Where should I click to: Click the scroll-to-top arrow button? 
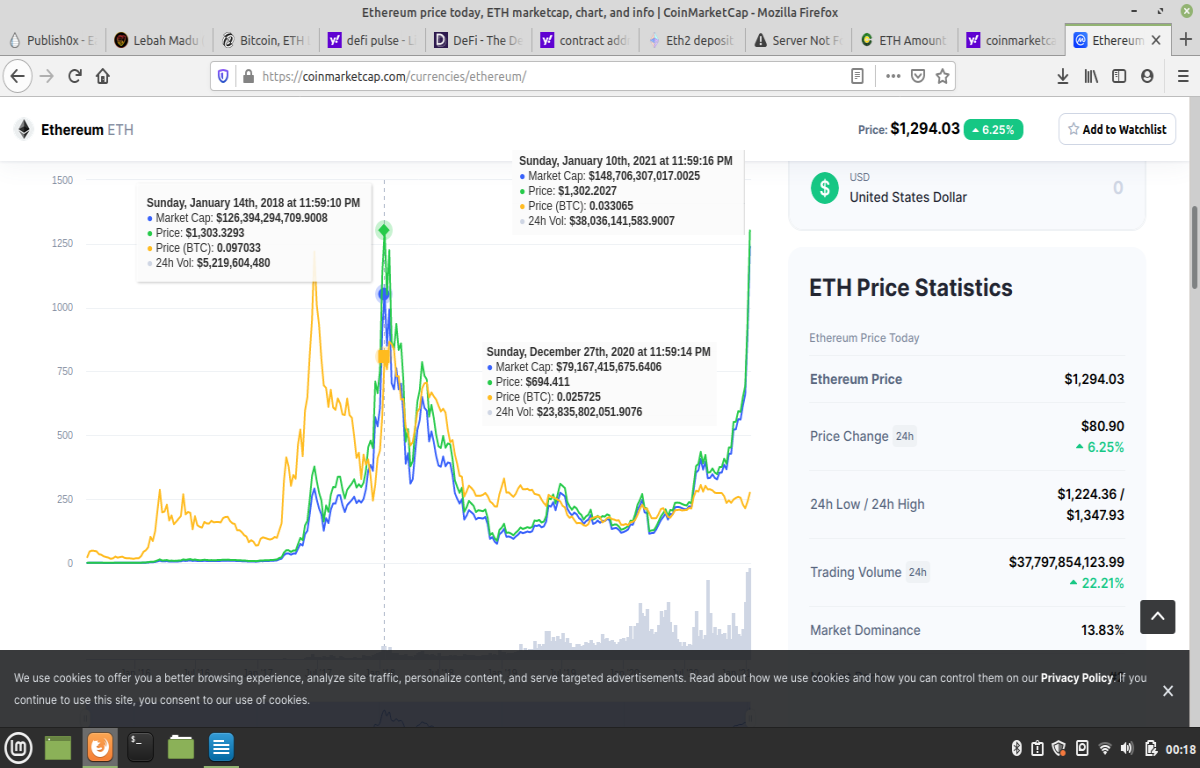1157,617
